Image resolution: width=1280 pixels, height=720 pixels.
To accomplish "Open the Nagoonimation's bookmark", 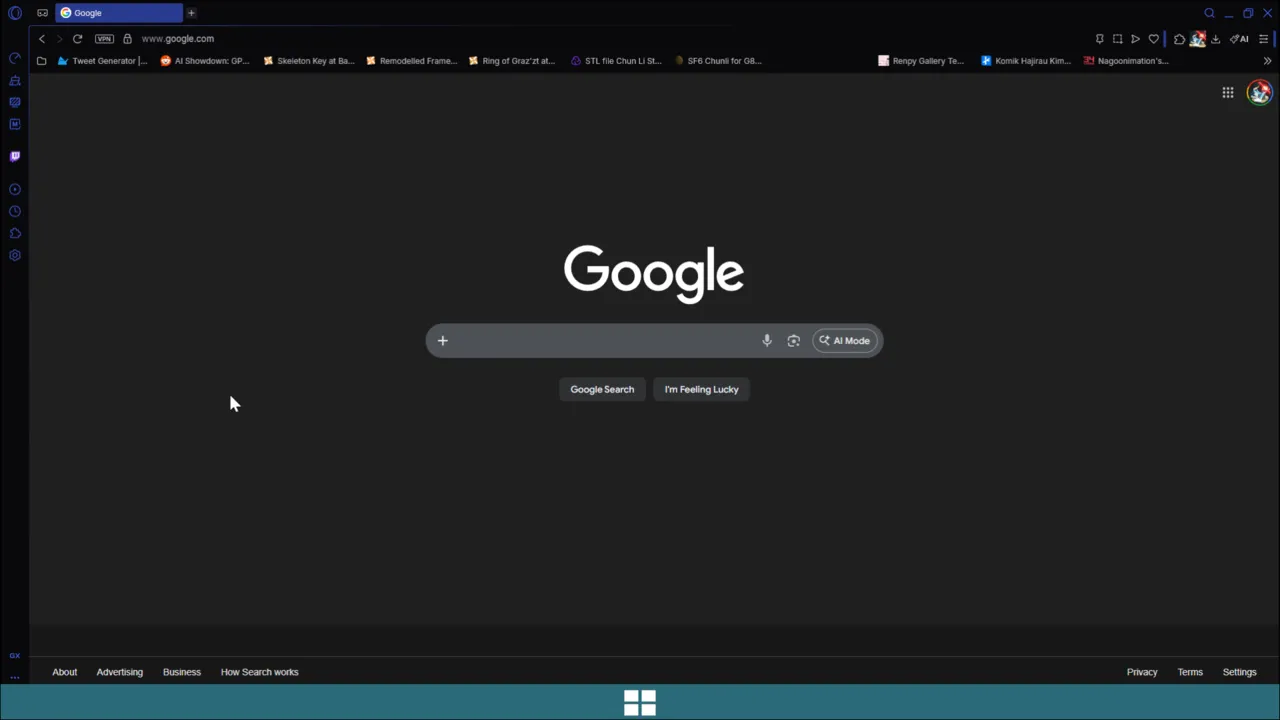I will click(x=1126, y=61).
